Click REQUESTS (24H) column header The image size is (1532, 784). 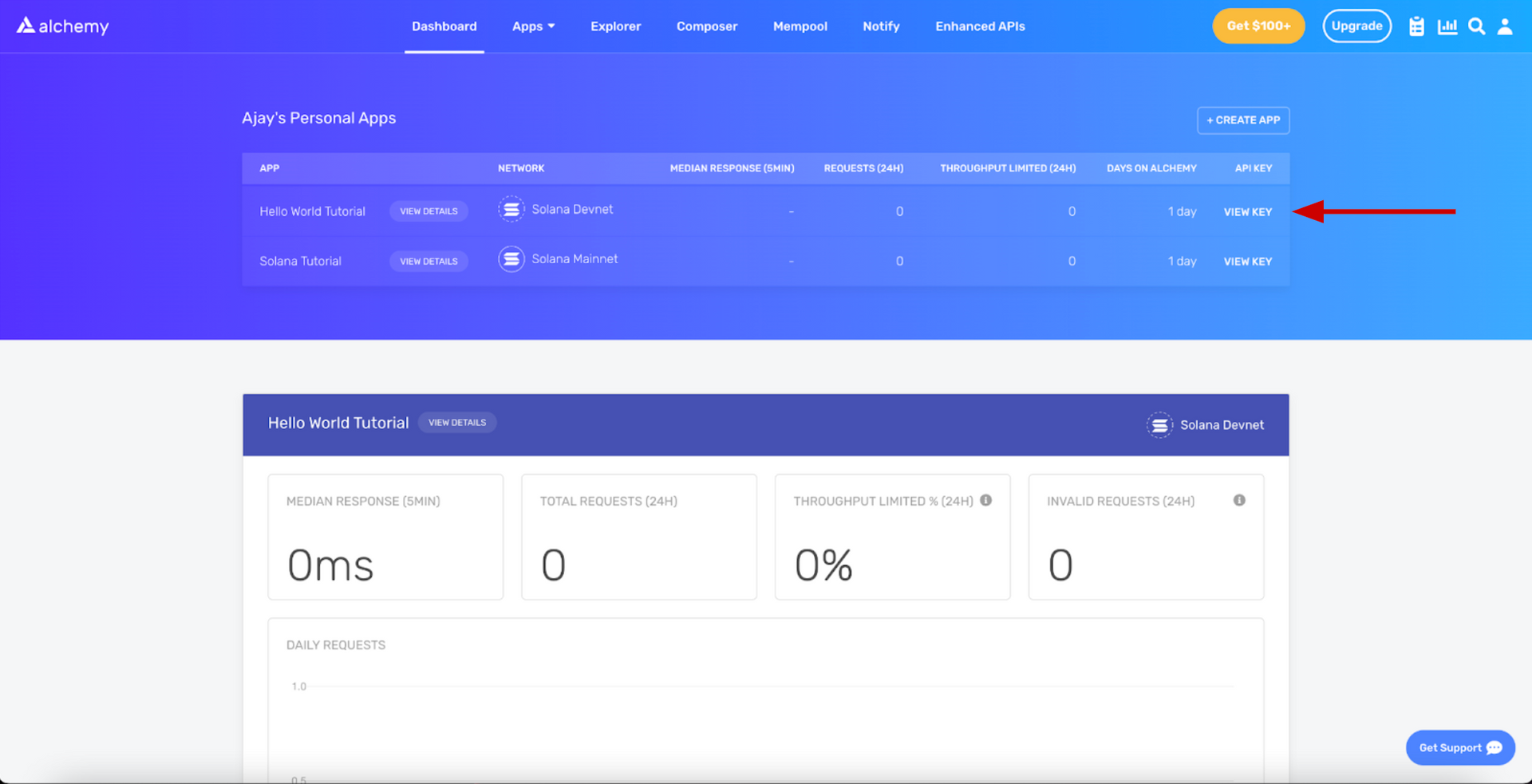(863, 168)
